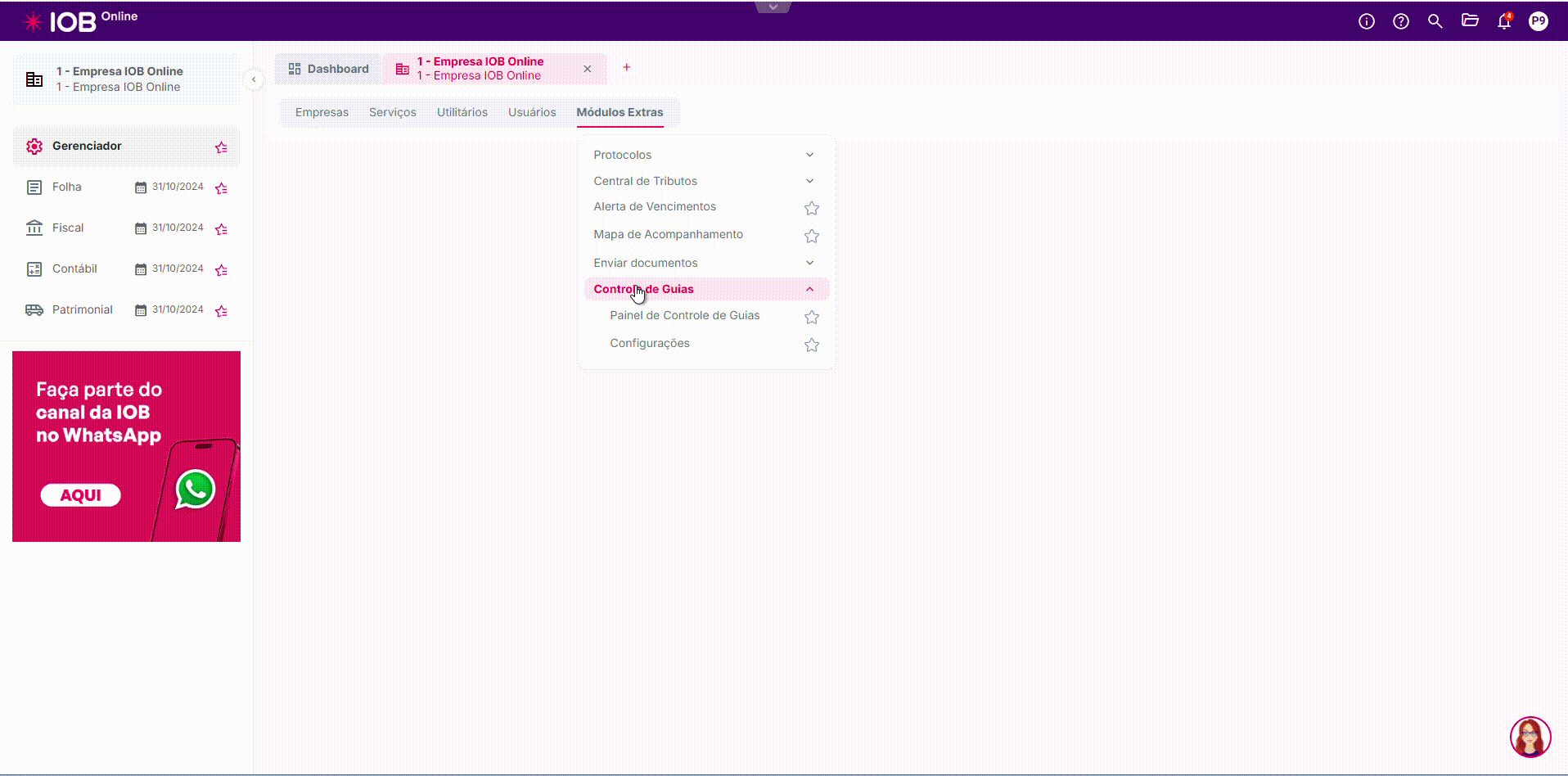Star the Painel de Controle de Guias

(x=811, y=317)
